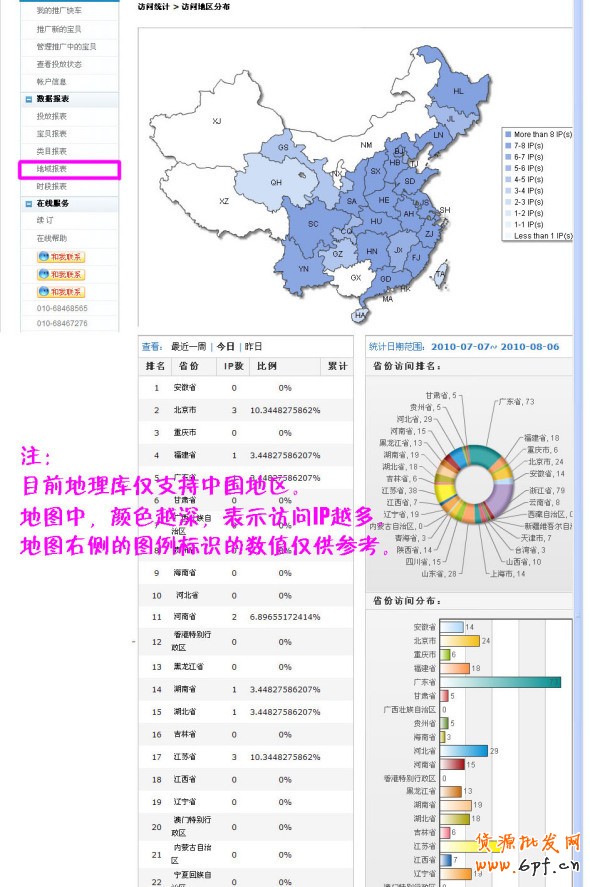Open 我的推广快车 in the sidebar

coord(59,11)
